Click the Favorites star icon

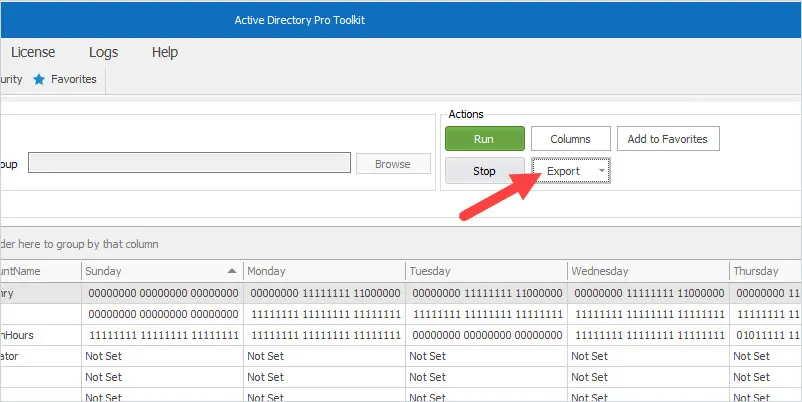(x=39, y=80)
